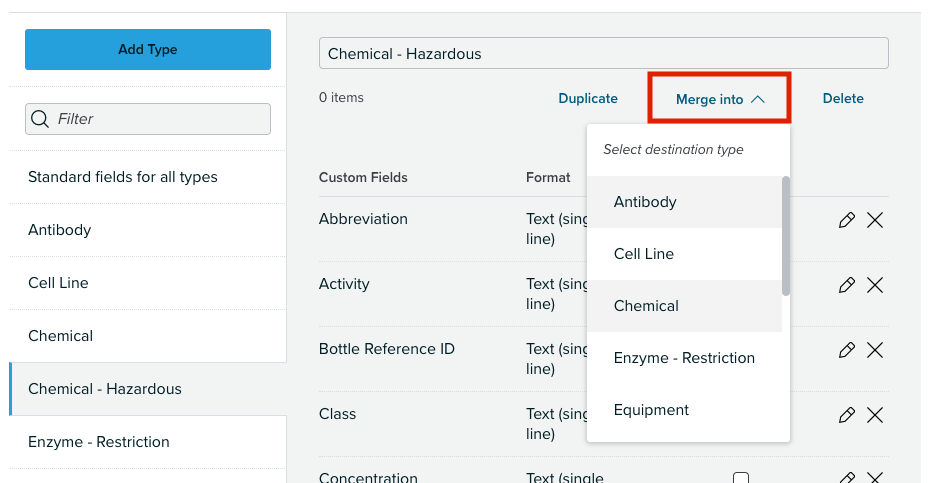Click the Abbreviation field name
The height and width of the screenshot is (483, 930).
coord(363,219)
